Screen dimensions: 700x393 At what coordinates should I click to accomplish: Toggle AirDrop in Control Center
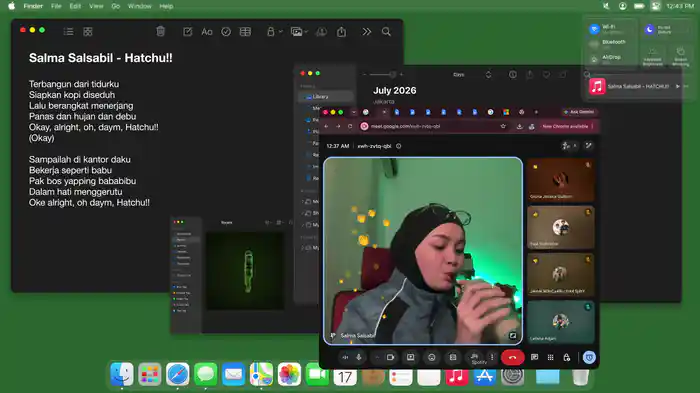click(x=594, y=59)
